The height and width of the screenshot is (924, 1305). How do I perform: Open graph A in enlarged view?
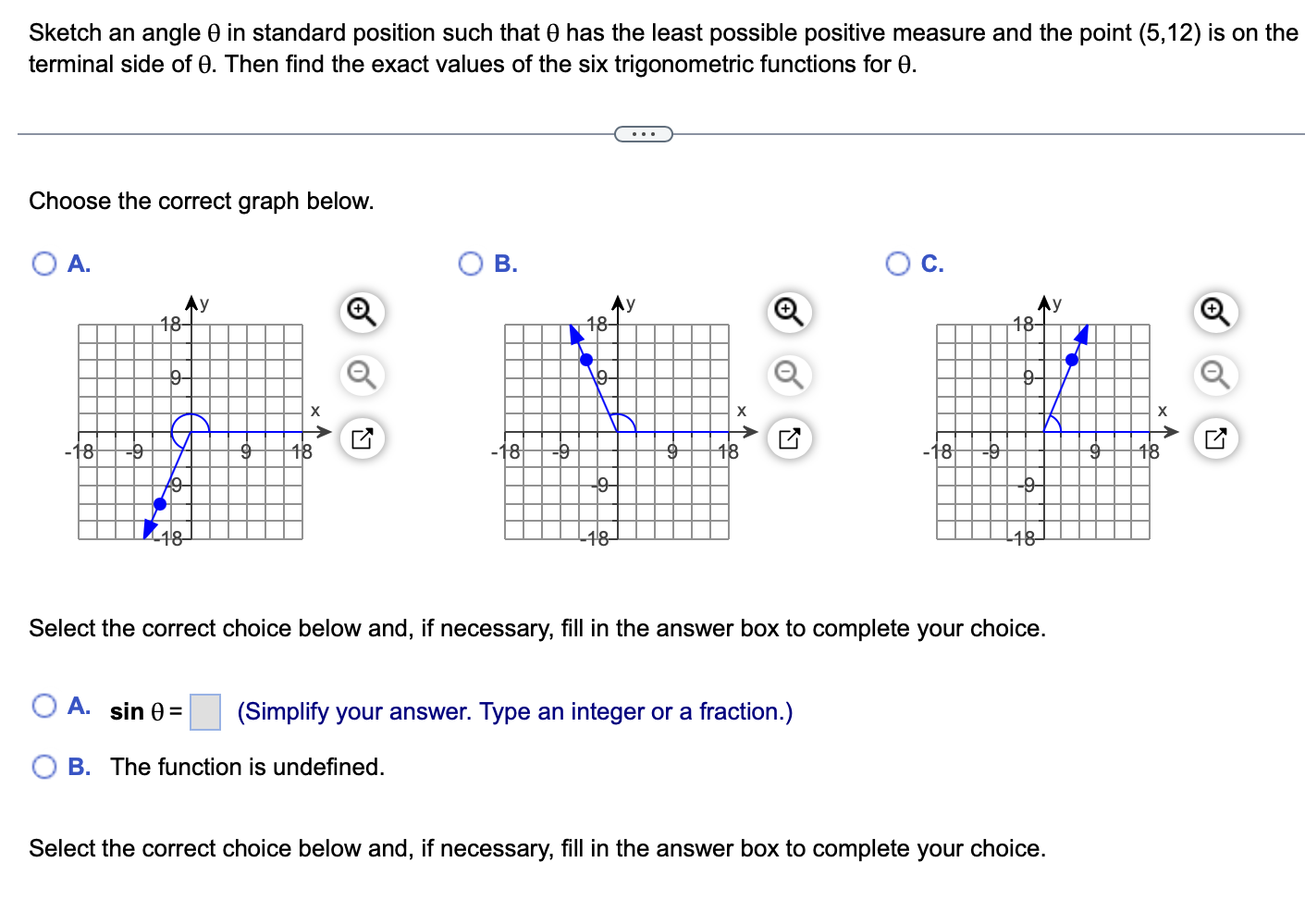[361, 437]
